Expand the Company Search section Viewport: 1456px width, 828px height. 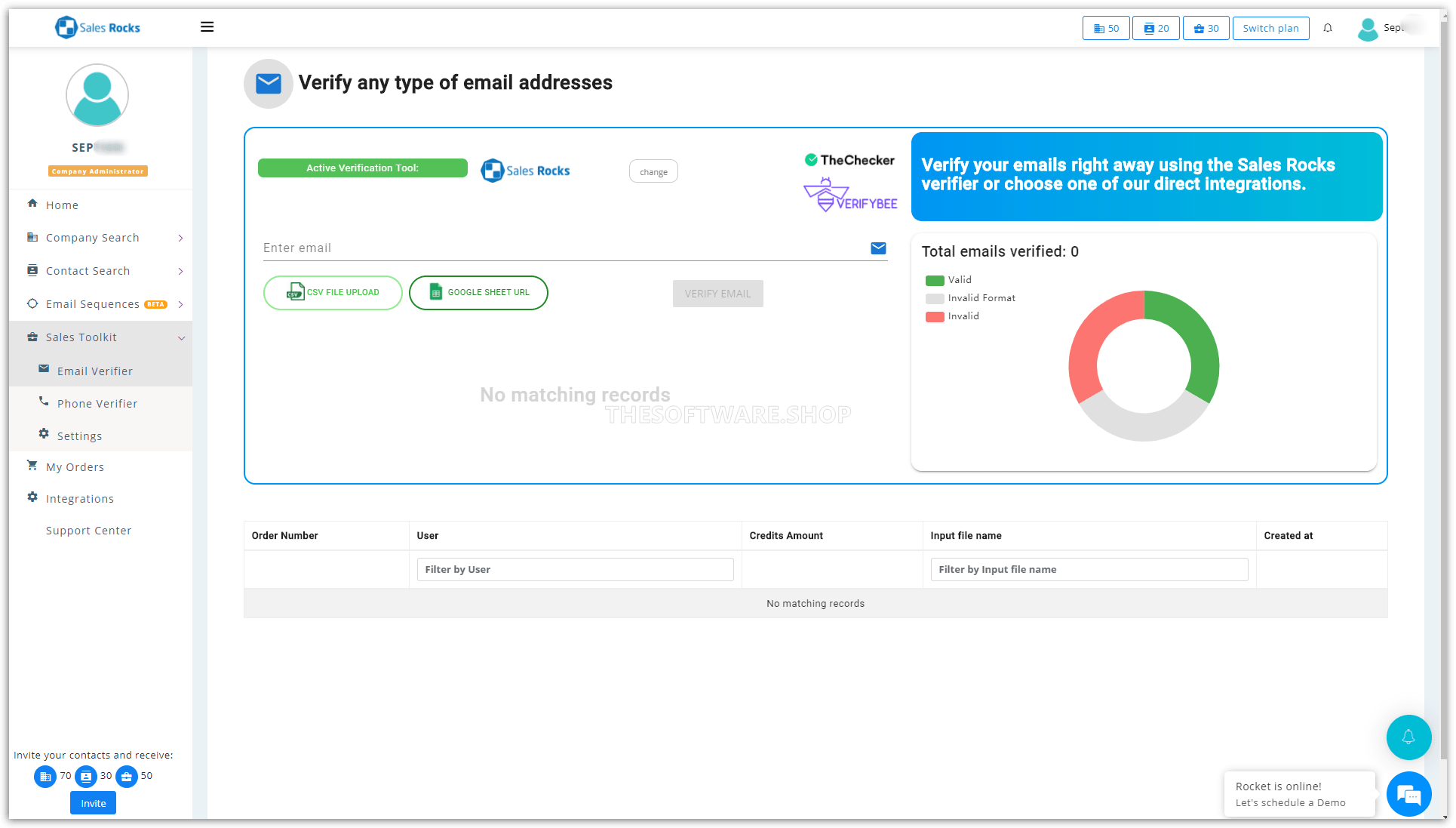point(91,237)
